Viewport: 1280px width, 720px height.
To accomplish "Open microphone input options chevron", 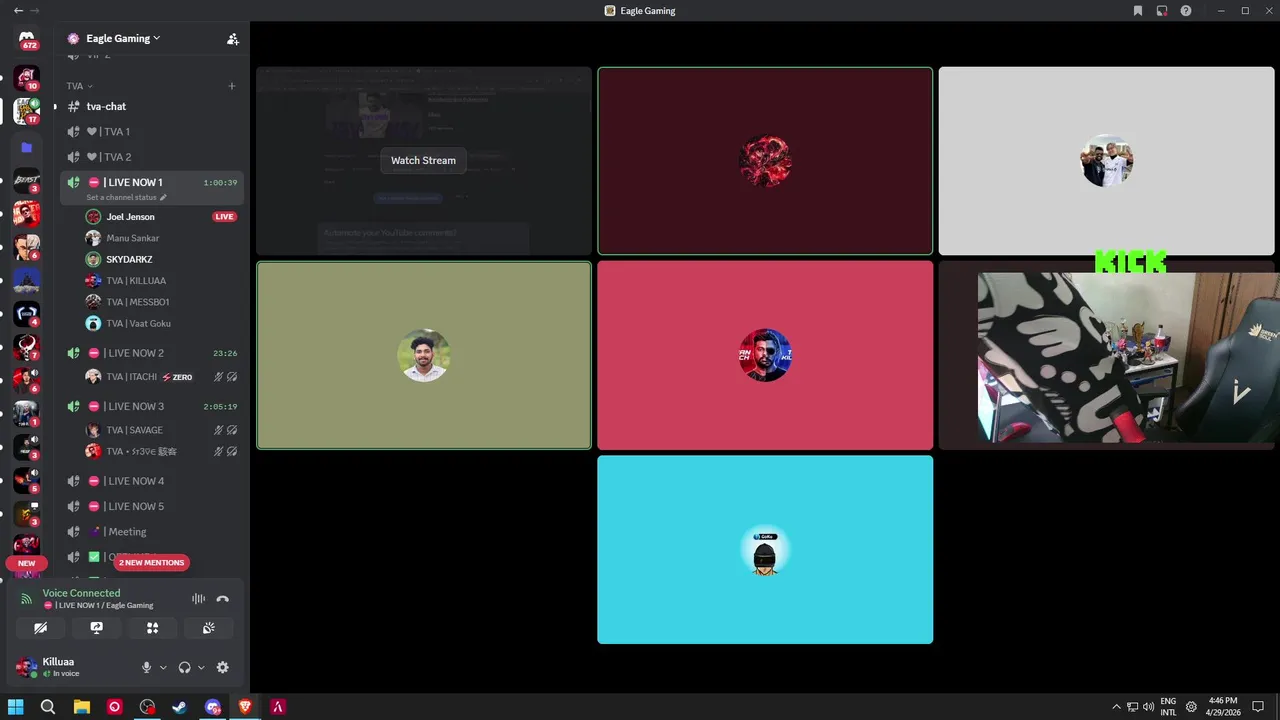I will coord(163,667).
